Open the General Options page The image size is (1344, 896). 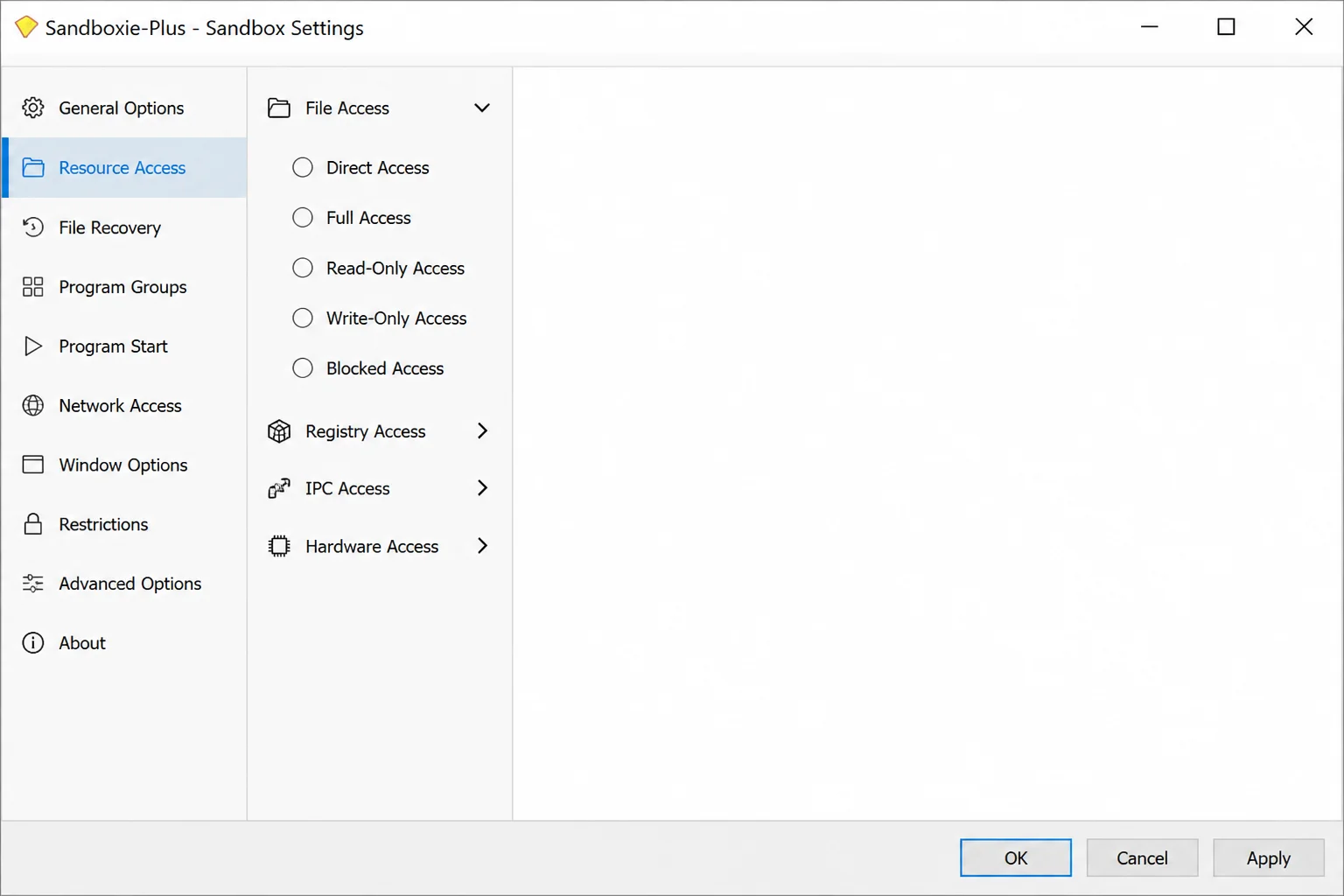(x=124, y=108)
